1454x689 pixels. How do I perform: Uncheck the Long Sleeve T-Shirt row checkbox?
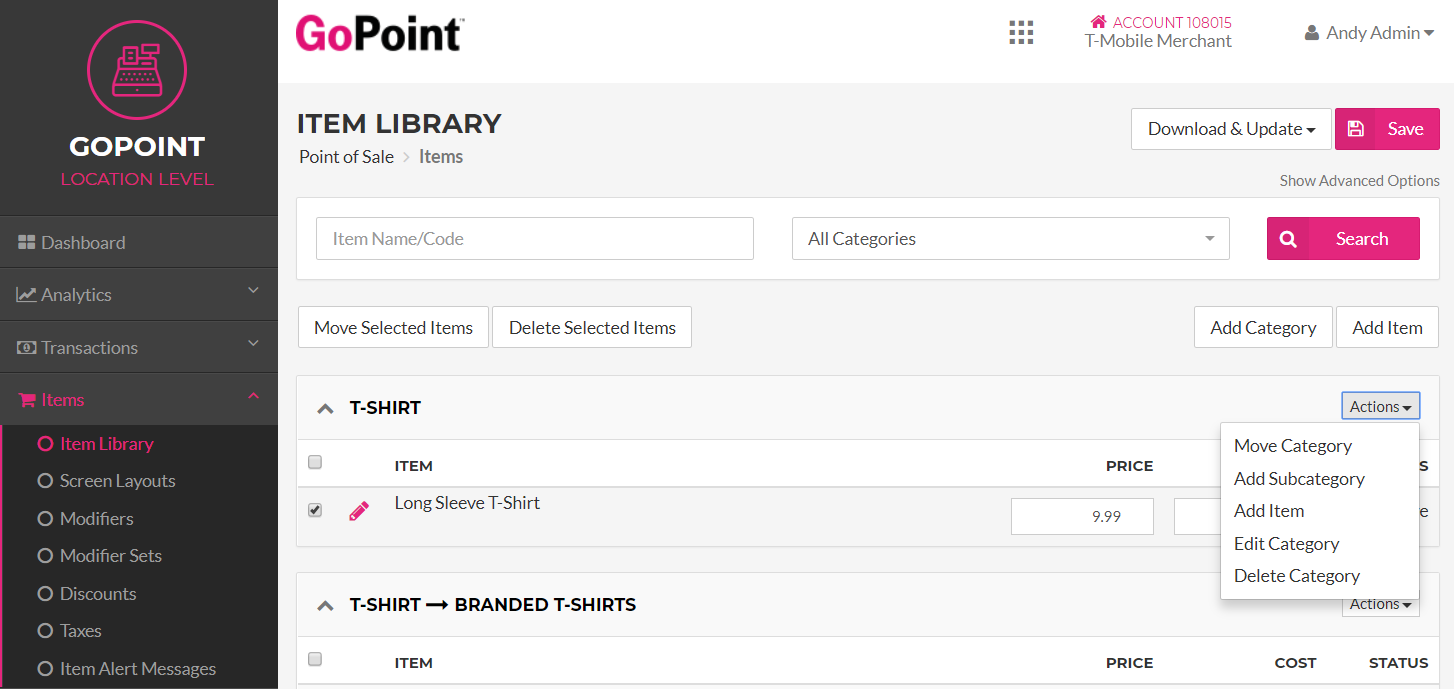pyautogui.click(x=315, y=509)
